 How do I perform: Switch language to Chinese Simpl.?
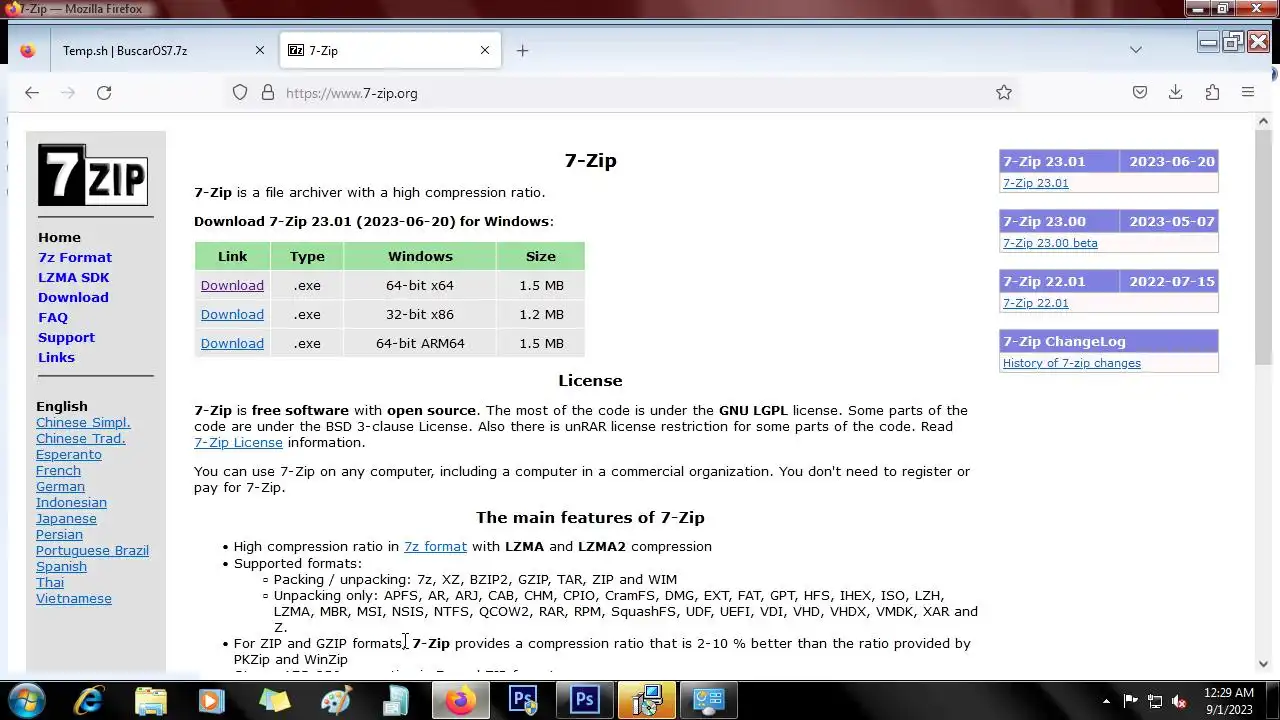click(83, 423)
